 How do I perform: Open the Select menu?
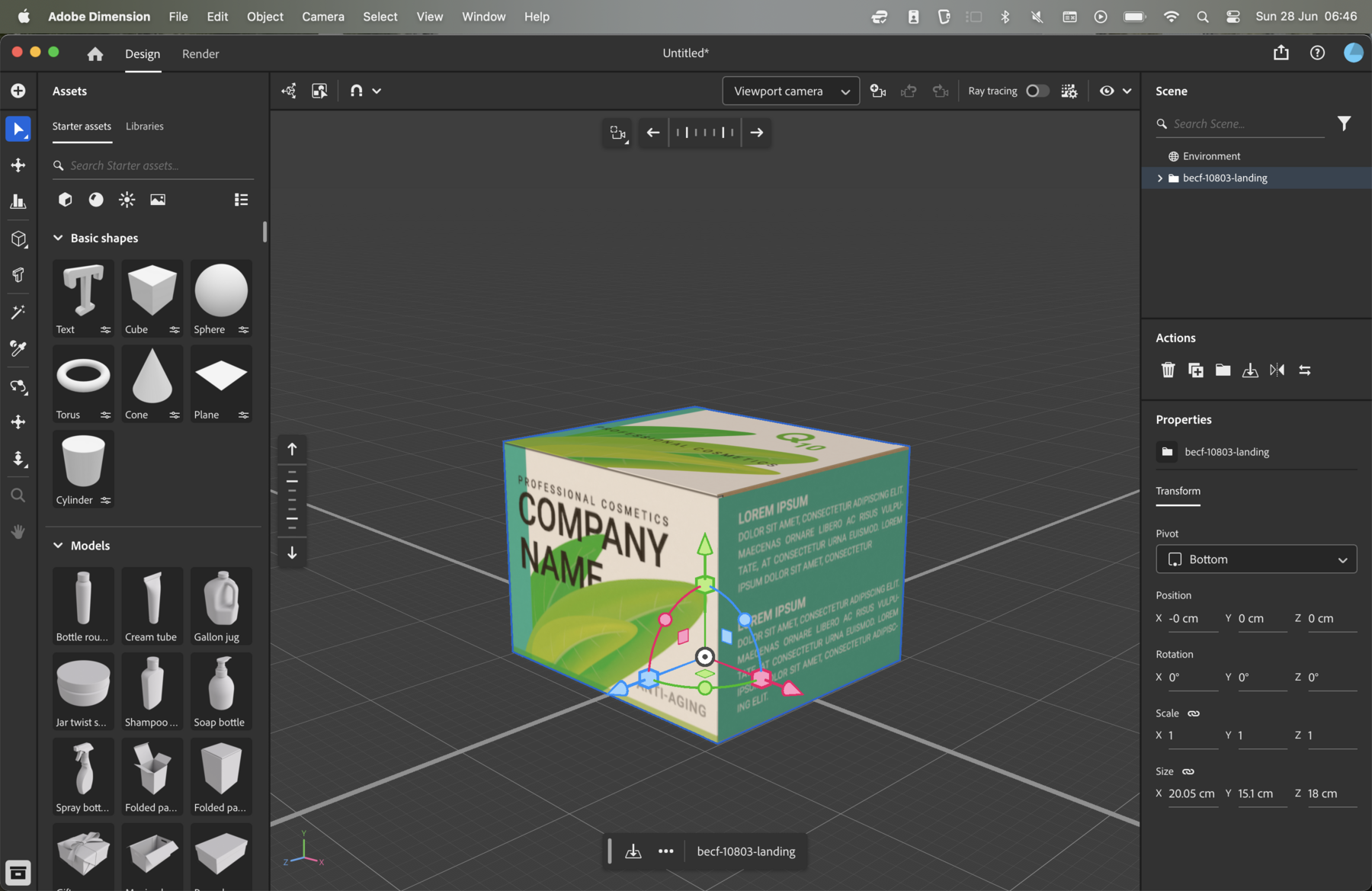coord(380,16)
